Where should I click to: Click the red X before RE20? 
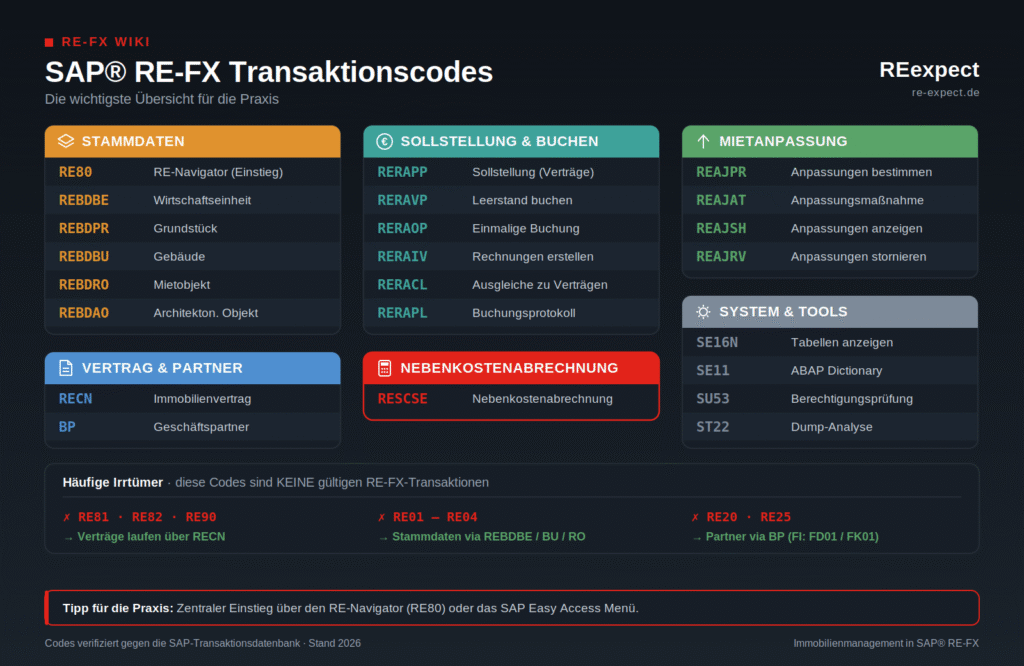(695, 517)
